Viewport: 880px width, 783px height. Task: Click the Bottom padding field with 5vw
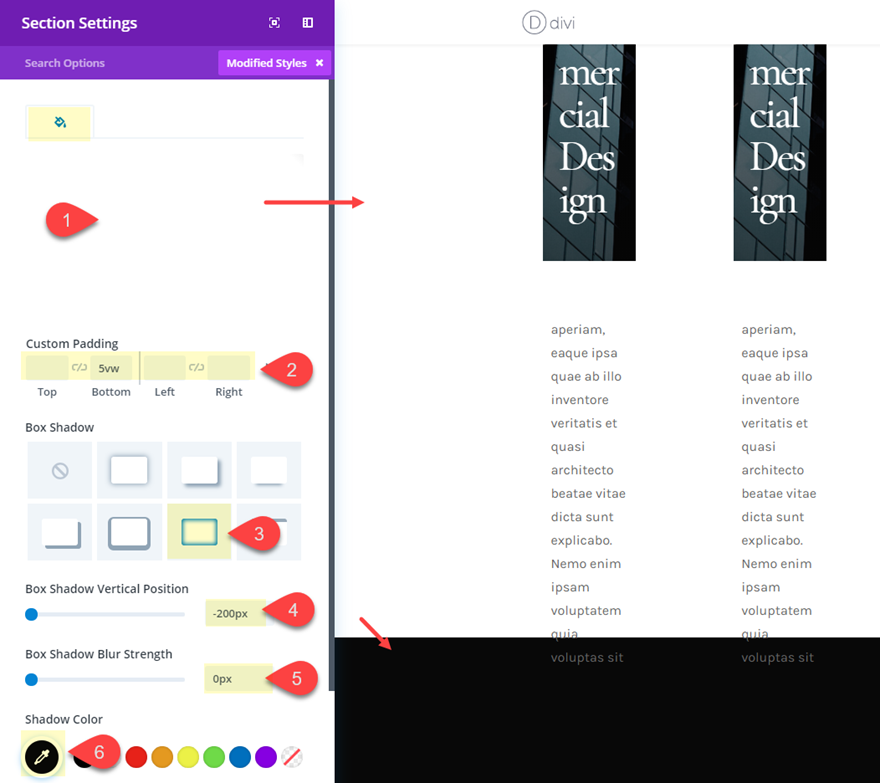point(111,368)
